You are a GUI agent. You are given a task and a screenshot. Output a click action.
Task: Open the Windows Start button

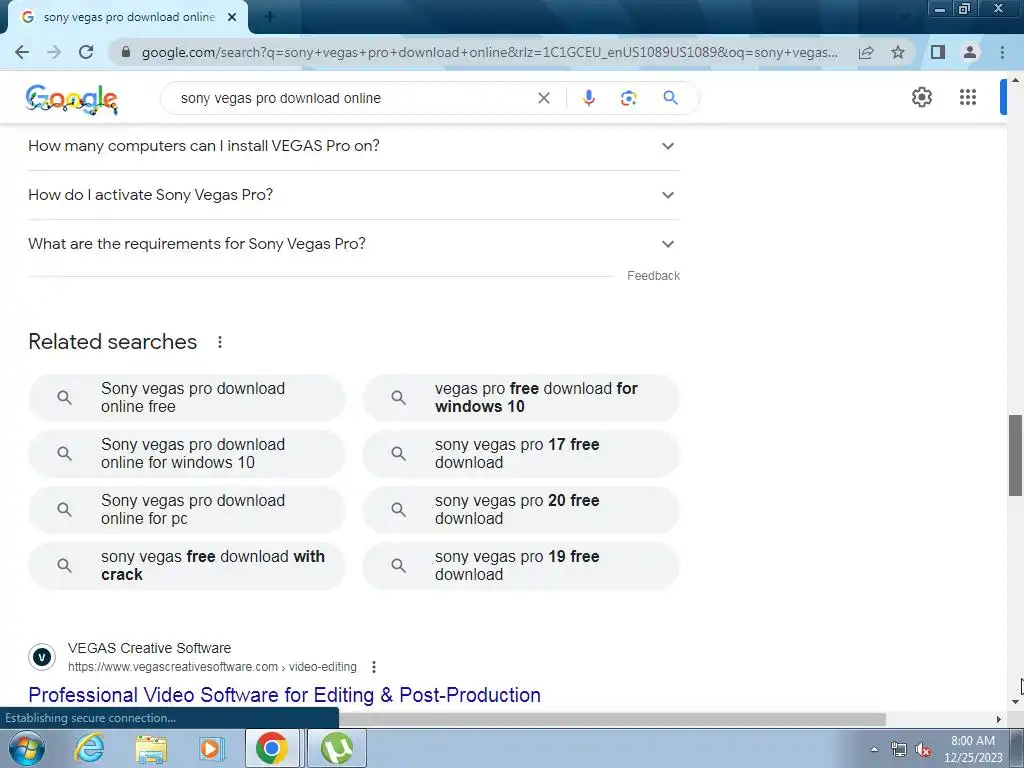pos(25,748)
